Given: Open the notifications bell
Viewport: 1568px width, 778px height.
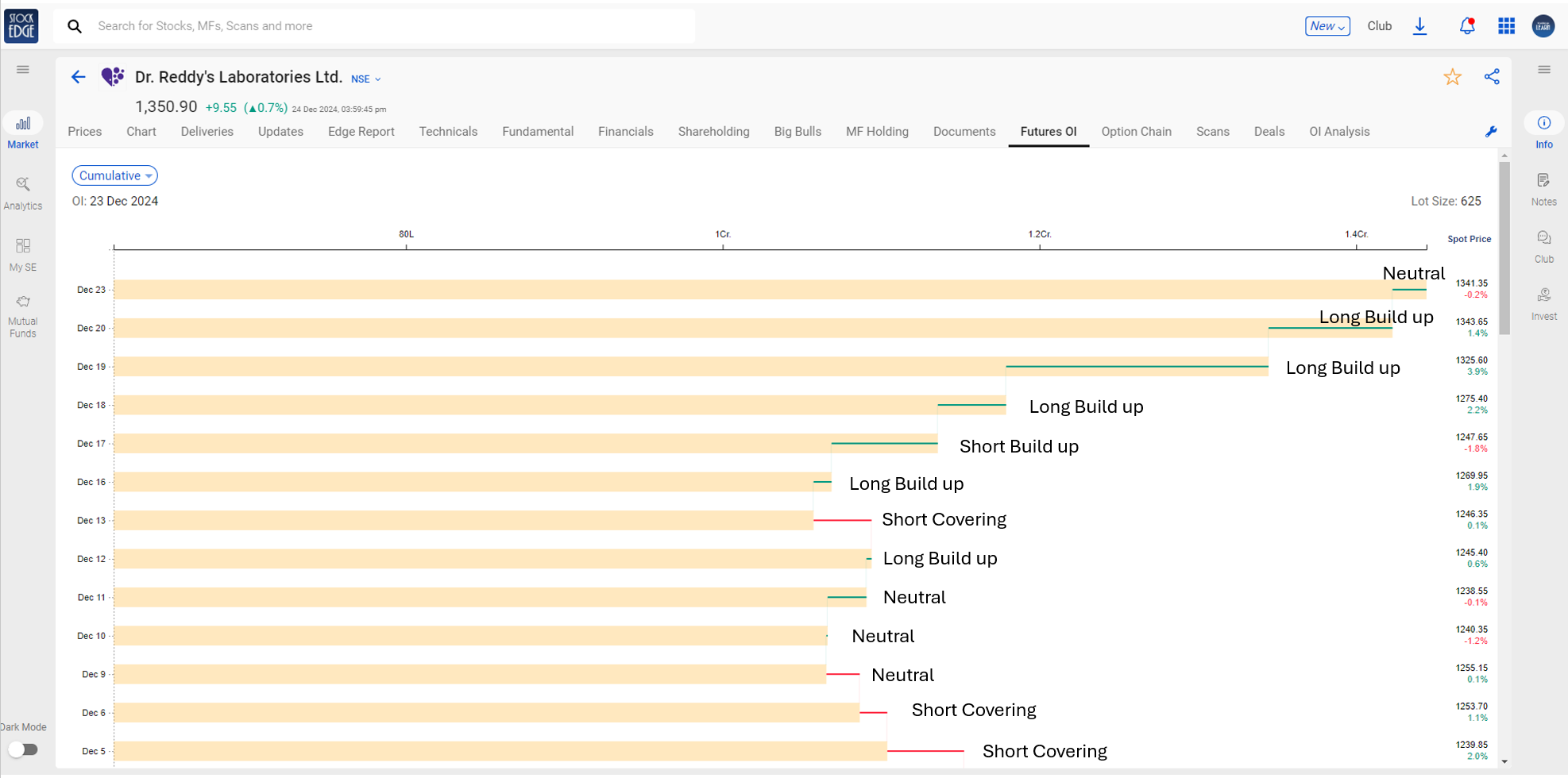Looking at the screenshot, I should click(1467, 26).
